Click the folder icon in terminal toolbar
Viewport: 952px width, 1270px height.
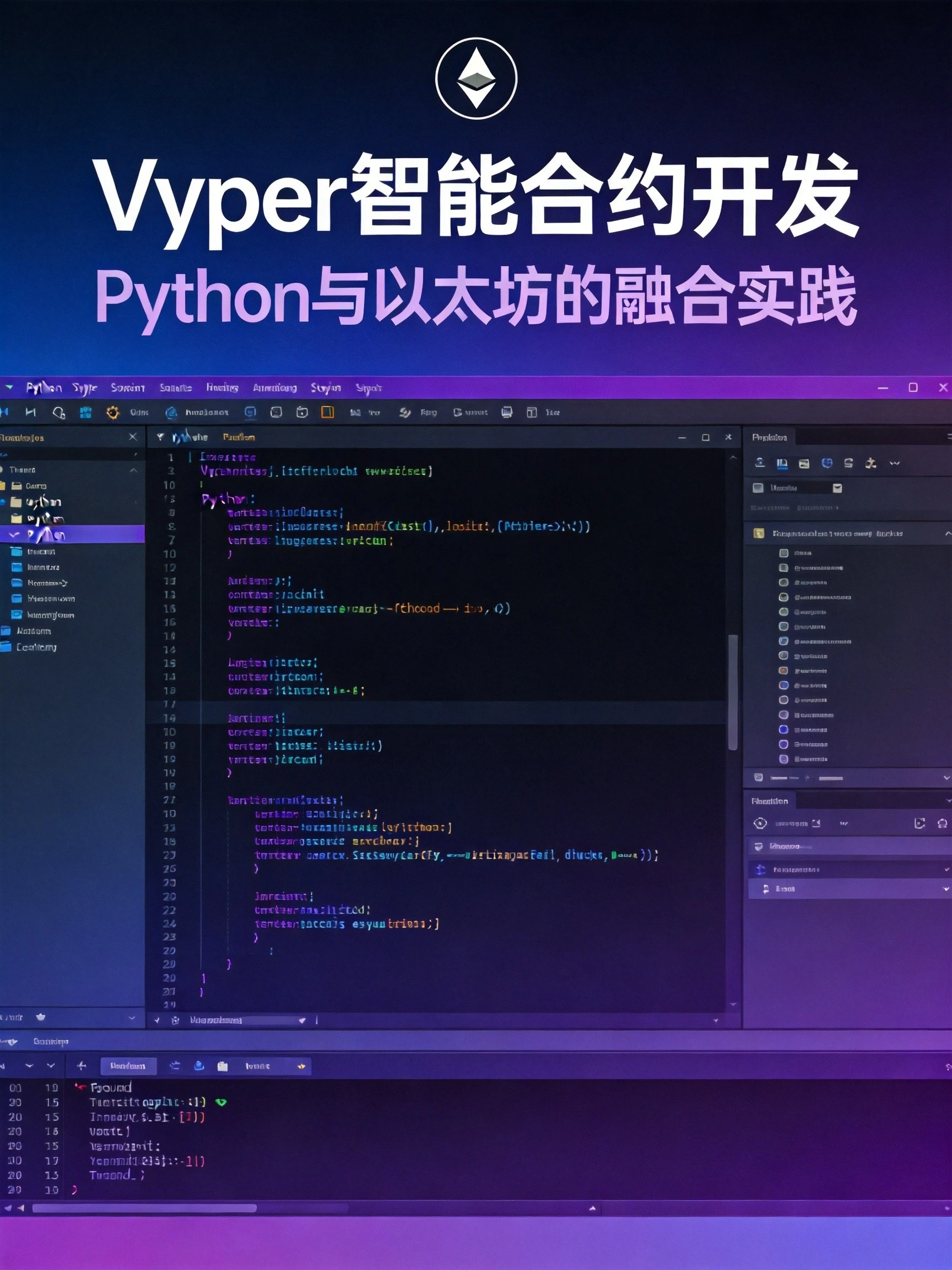pos(223,1066)
